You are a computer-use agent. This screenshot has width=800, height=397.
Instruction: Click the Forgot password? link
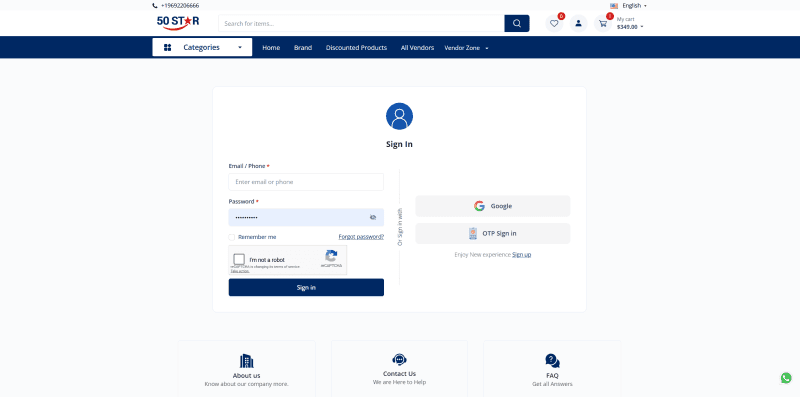coord(361,237)
